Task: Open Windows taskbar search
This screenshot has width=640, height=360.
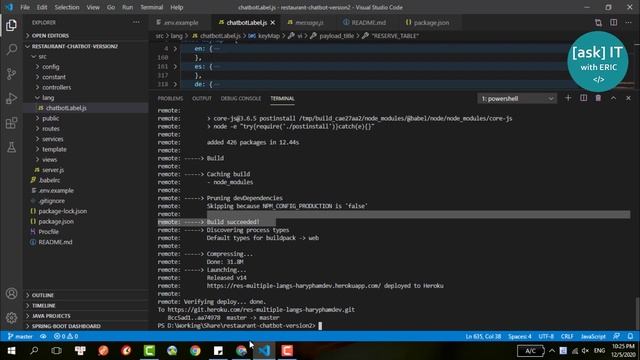Action: coord(34,351)
